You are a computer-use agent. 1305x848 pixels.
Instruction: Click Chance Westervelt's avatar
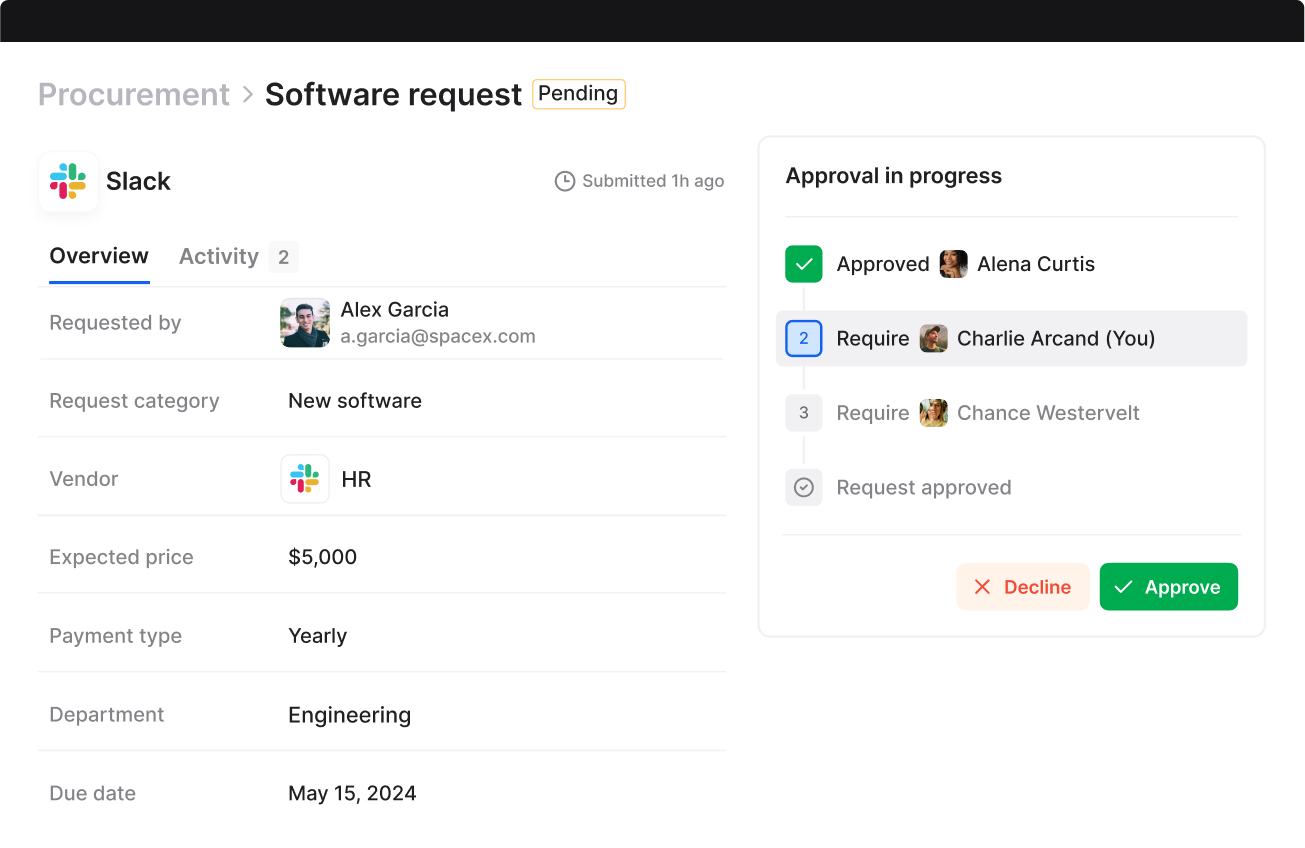pyautogui.click(x=934, y=413)
